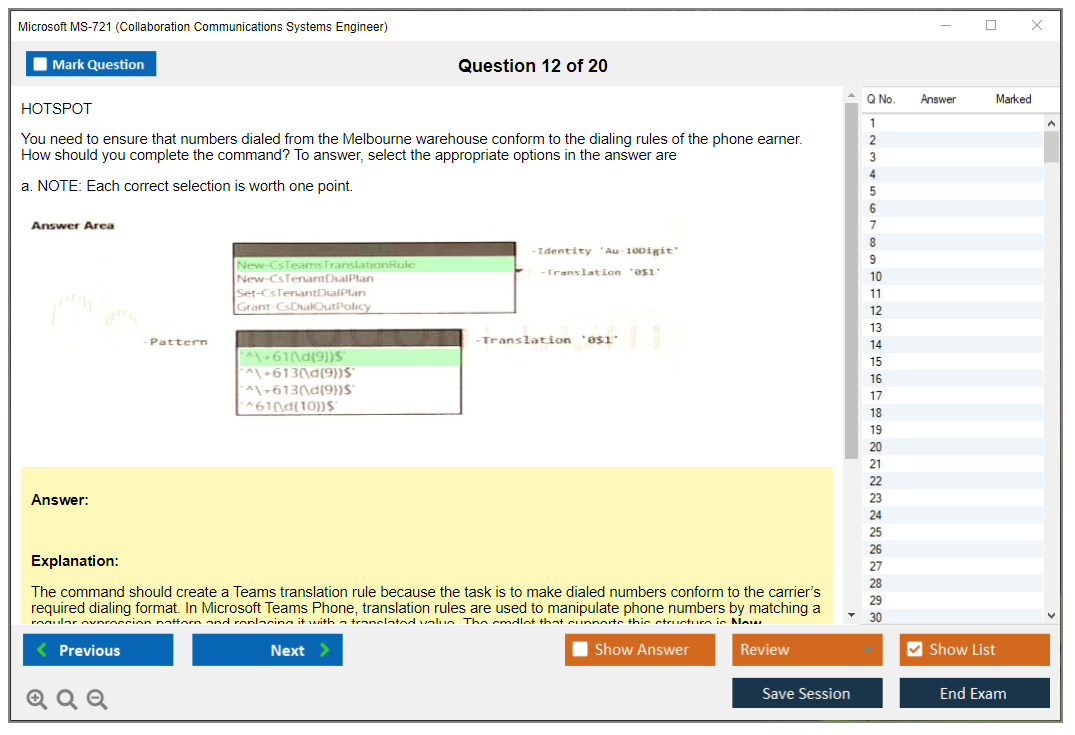The height and width of the screenshot is (735, 1075).
Task: Click the End Exam button
Action: (x=974, y=692)
